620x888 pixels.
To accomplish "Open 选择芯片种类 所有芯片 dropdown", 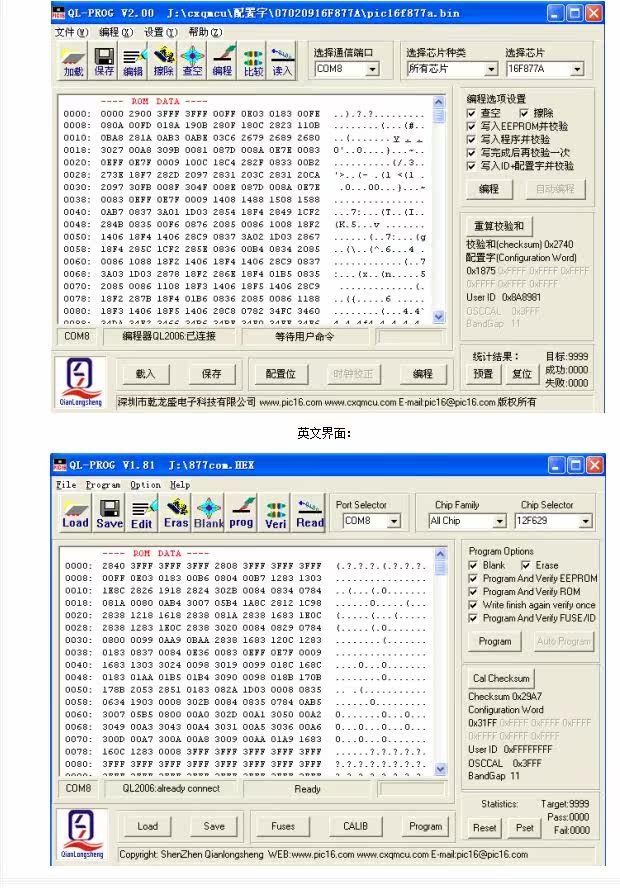I will 491,69.
